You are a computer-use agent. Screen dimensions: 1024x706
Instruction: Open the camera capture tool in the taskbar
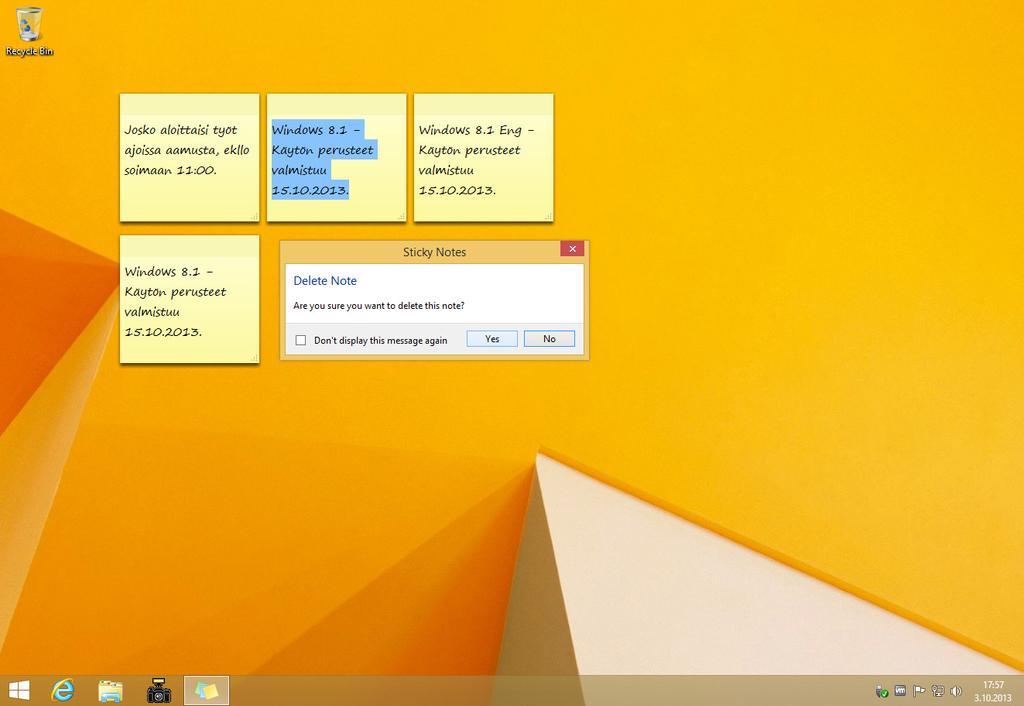pyautogui.click(x=159, y=691)
